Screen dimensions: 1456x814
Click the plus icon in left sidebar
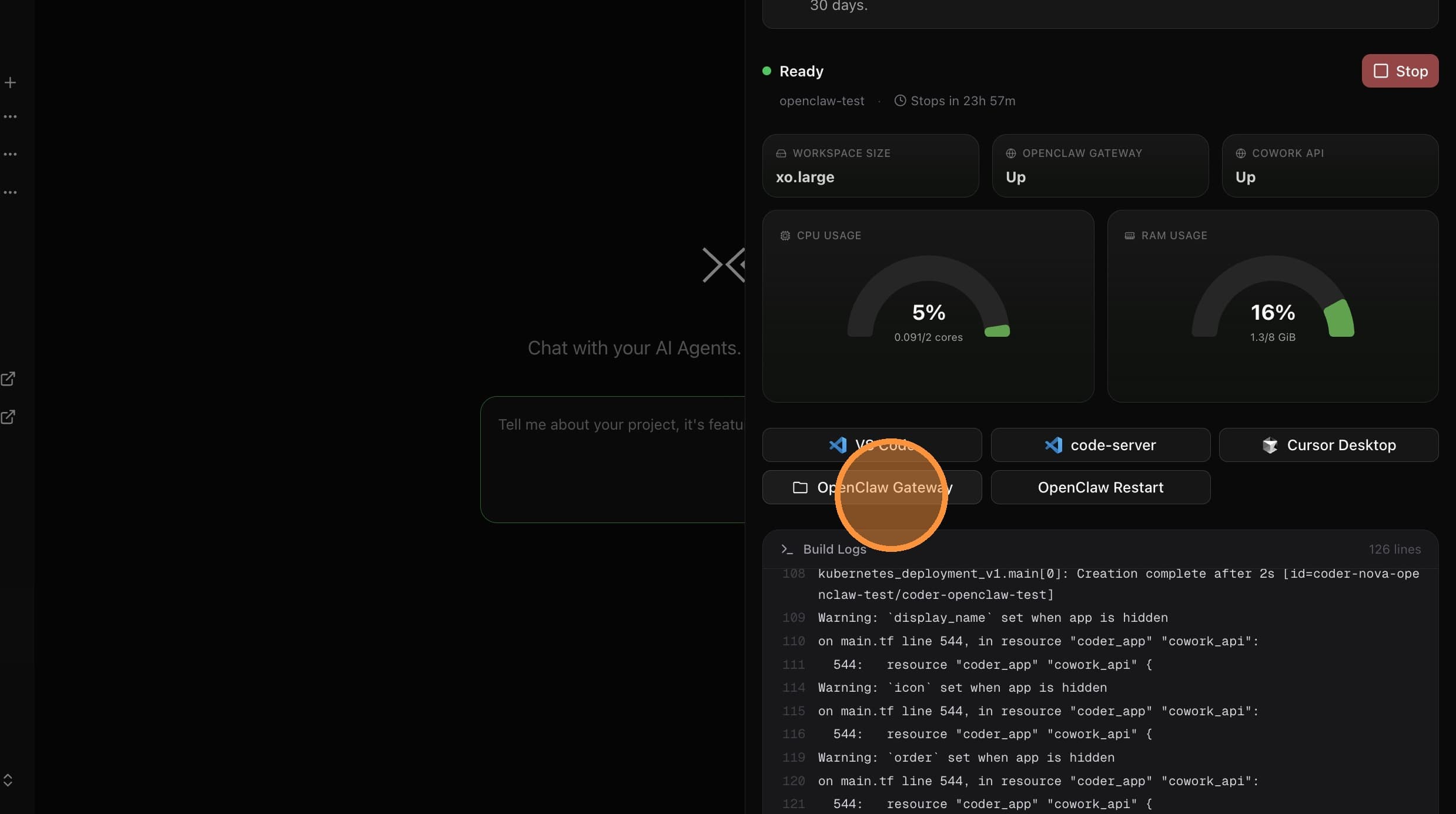click(10, 82)
